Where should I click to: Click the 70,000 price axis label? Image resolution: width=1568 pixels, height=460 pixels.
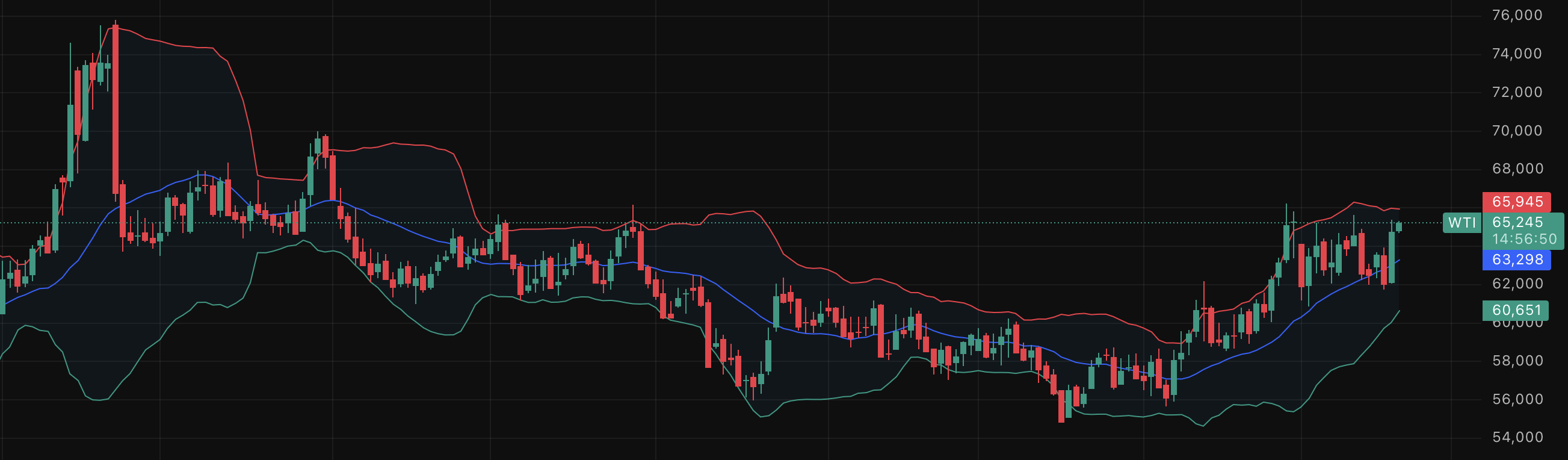pos(1517,131)
